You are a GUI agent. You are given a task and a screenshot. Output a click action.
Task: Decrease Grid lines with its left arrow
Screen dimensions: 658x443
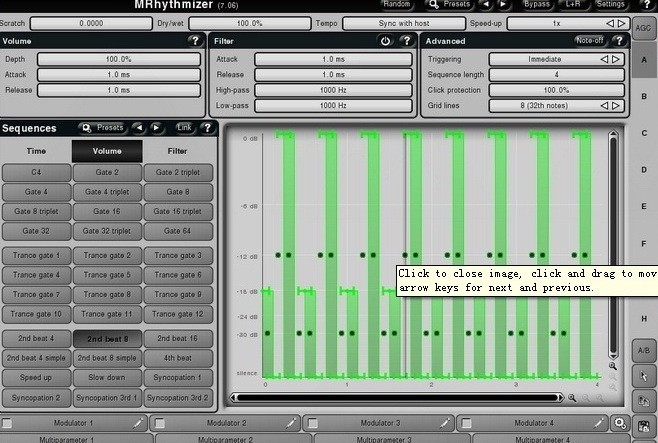(x=604, y=106)
